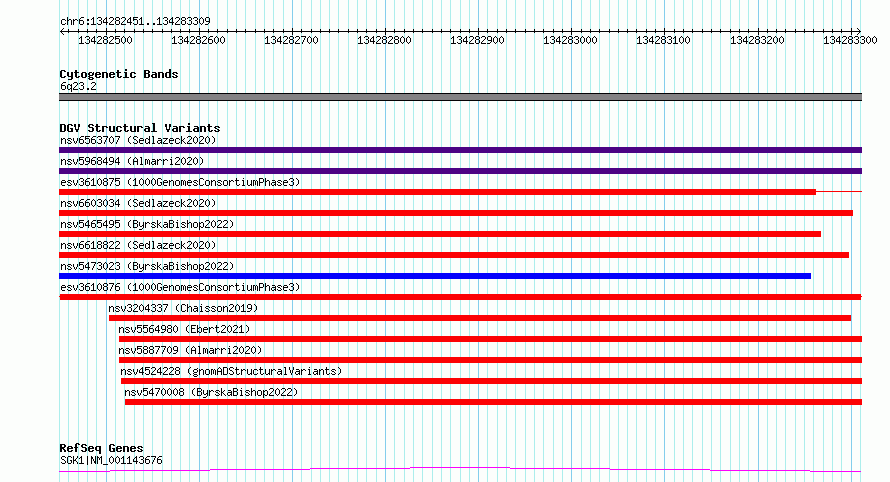Select the nsv5470008 (ByrskaBishop2022) red bar
The height and width of the screenshot is (482, 890).
(493, 402)
